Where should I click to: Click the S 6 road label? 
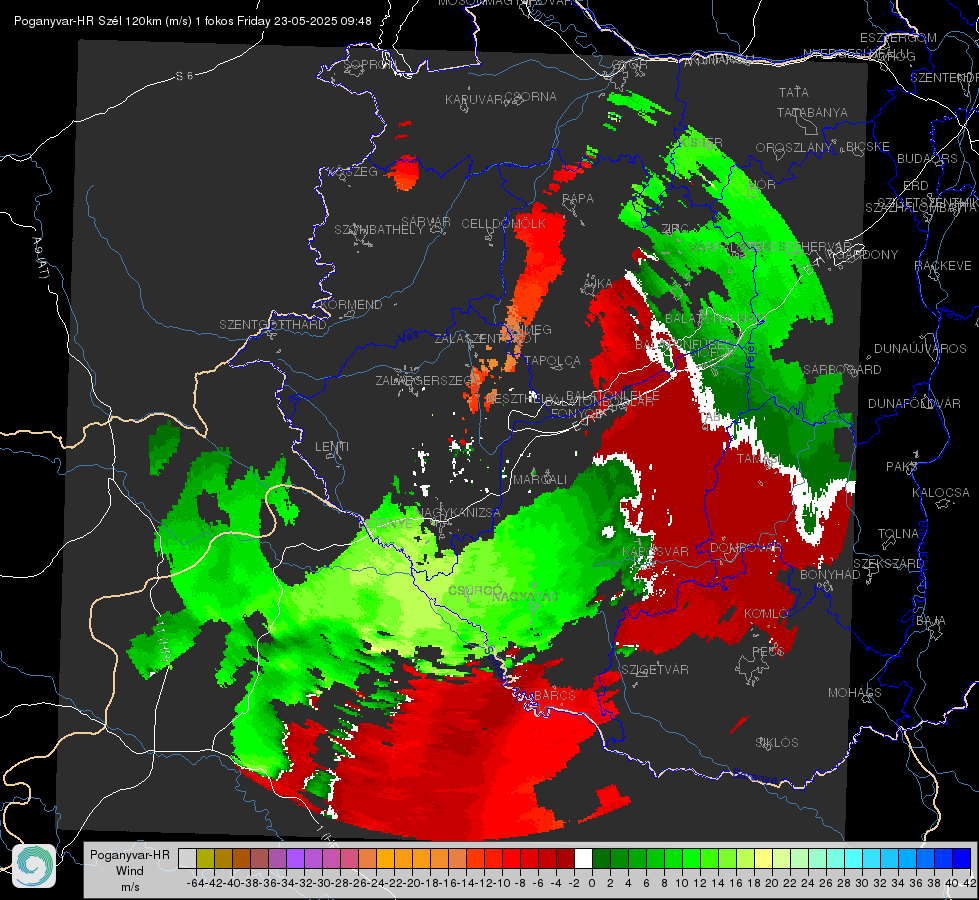(184, 76)
